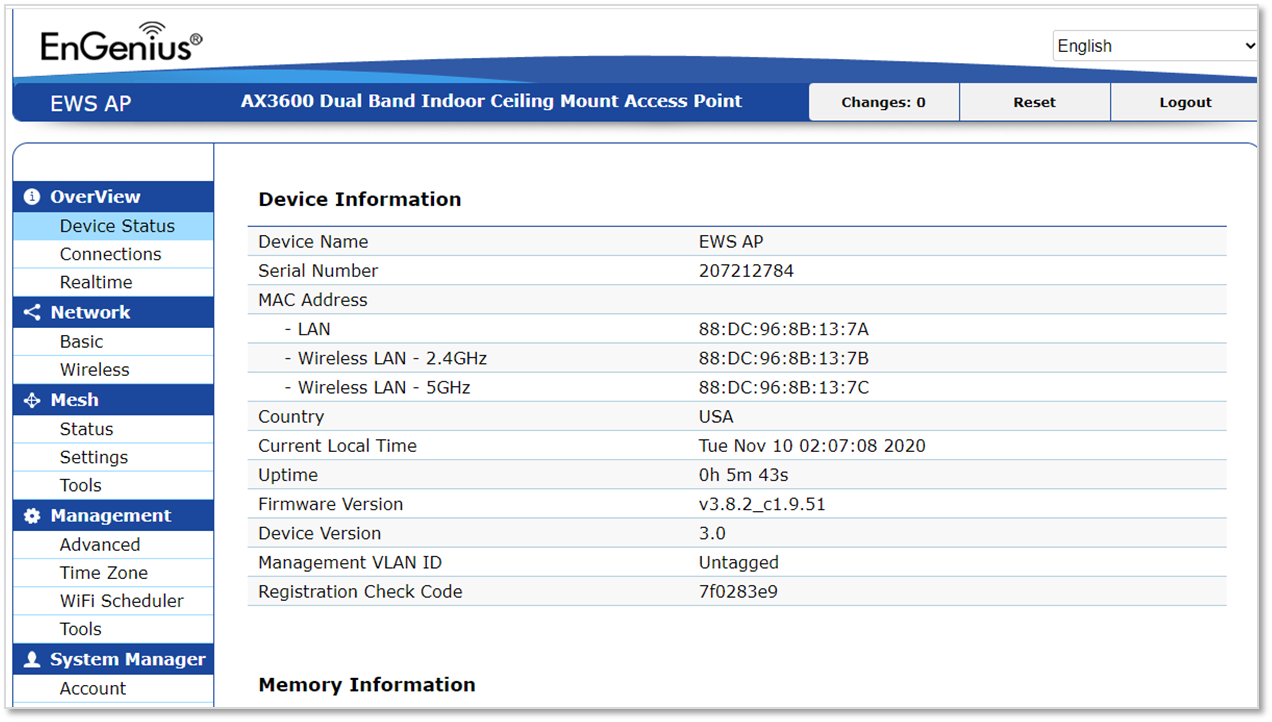This screenshot has width=1272, height=722.
Task: Open Basic network settings
Action: (x=81, y=341)
